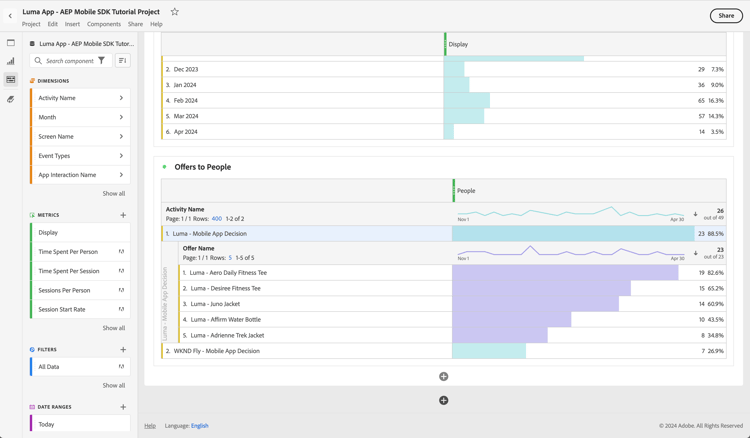This screenshot has width=750, height=438.
Task: Click the back arrow next to project title
Action: 11,15
